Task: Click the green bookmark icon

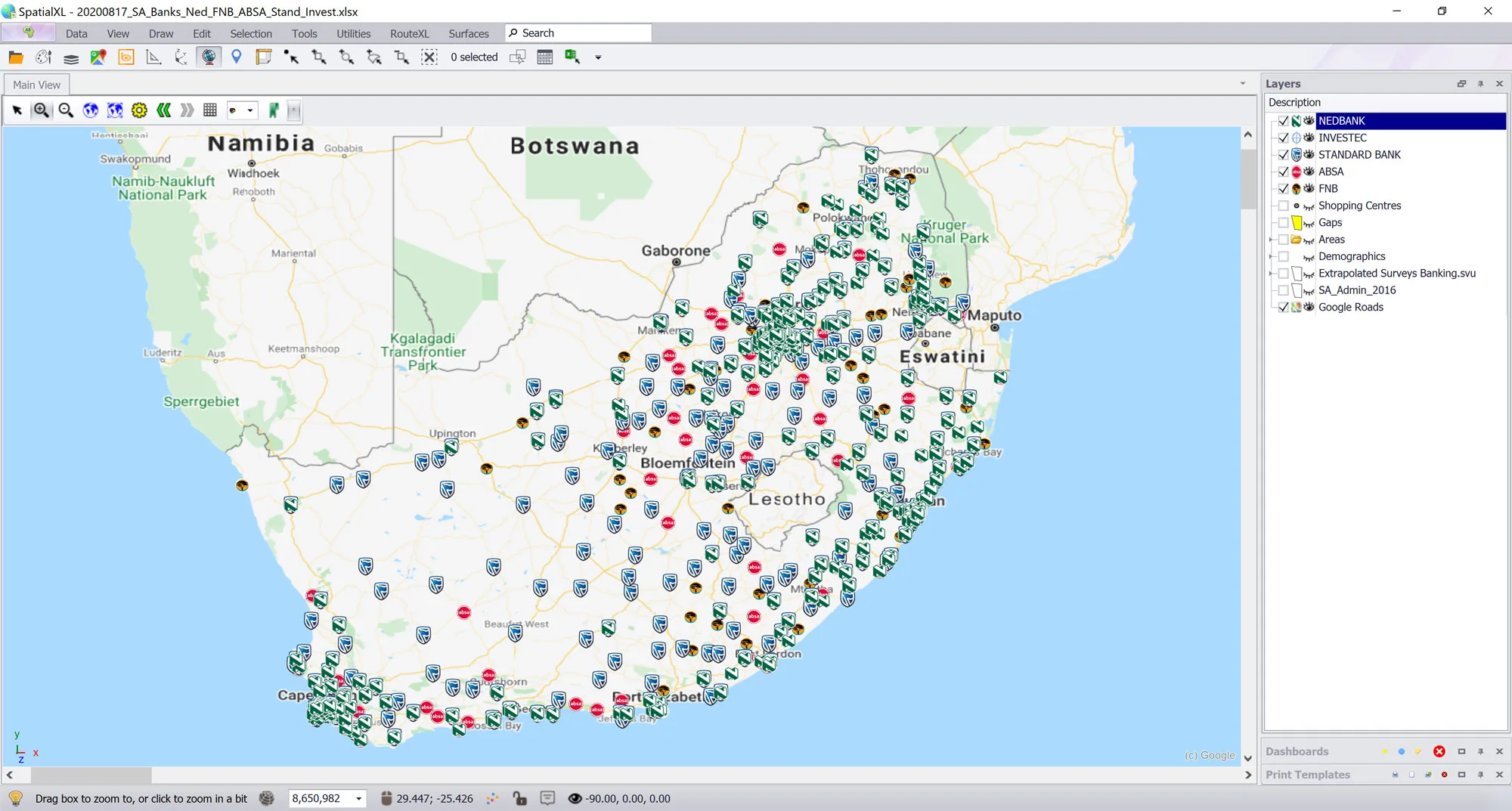Action: click(x=274, y=110)
